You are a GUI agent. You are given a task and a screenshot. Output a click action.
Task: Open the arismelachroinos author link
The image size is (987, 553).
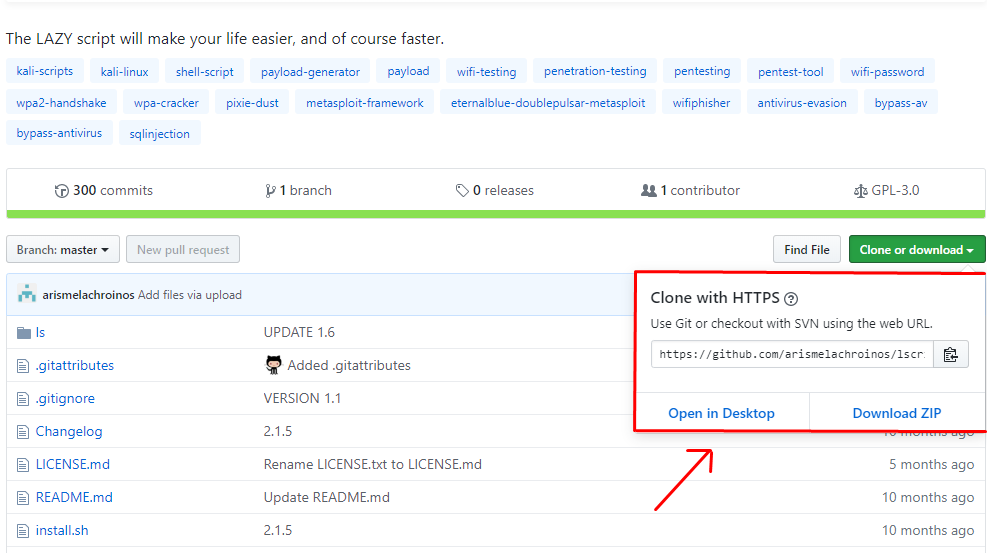click(88, 295)
